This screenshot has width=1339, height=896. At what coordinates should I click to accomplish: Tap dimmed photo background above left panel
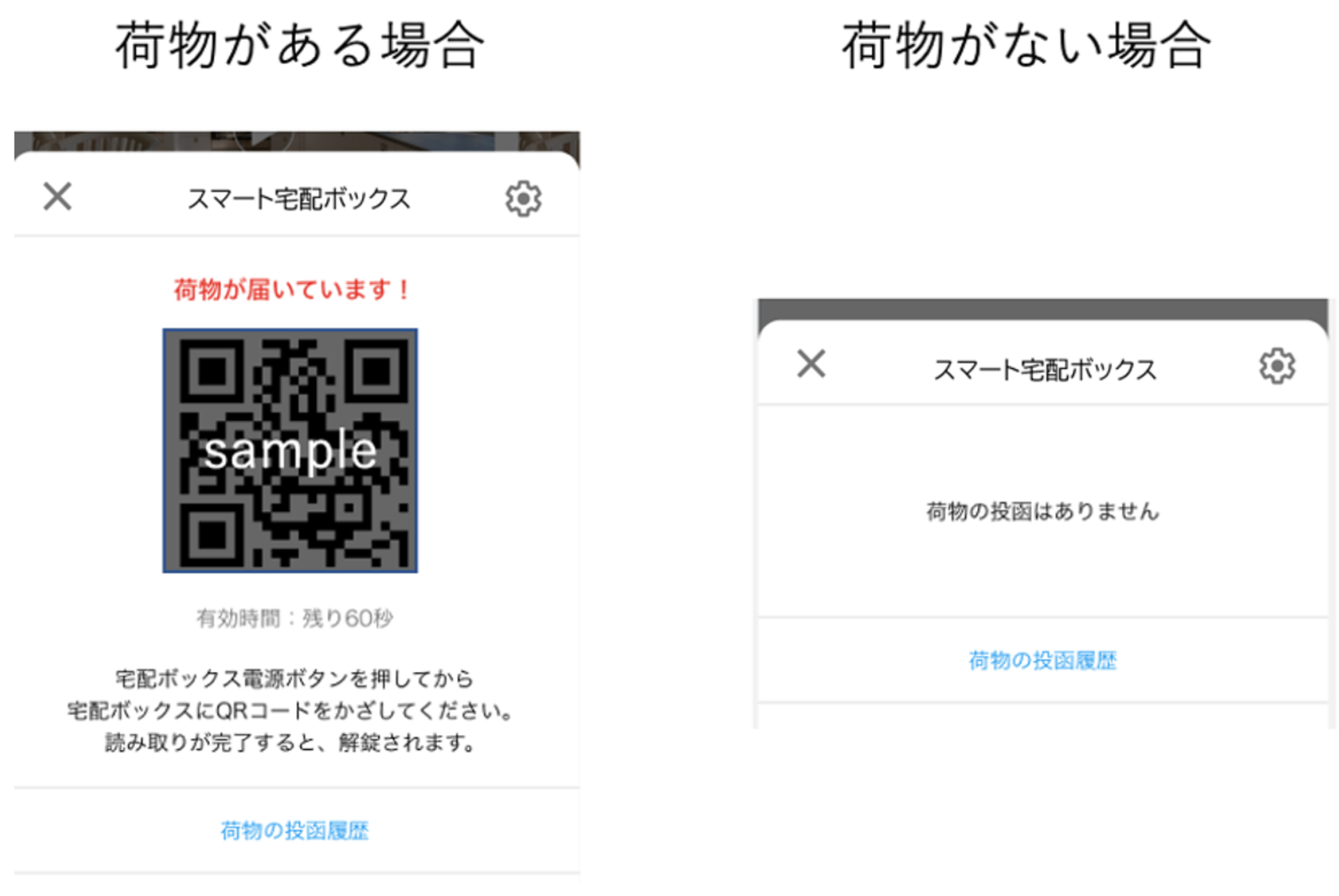click(296, 140)
